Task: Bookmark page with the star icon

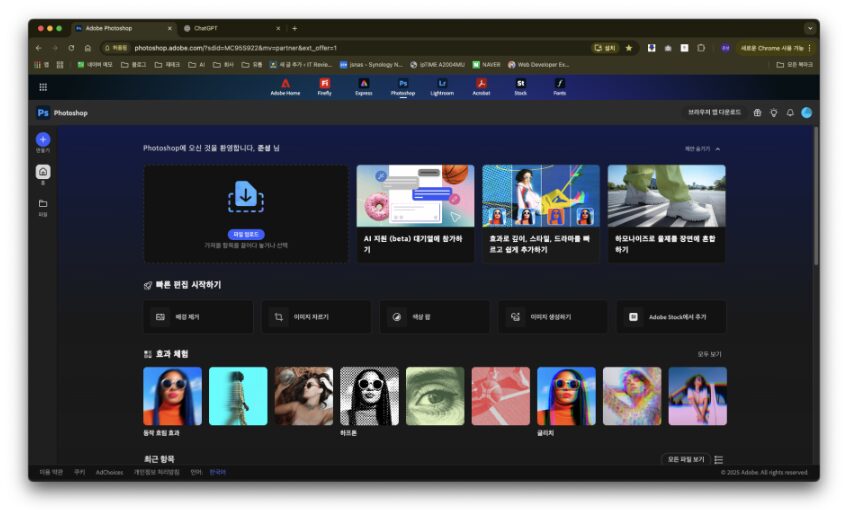Action: pos(629,47)
